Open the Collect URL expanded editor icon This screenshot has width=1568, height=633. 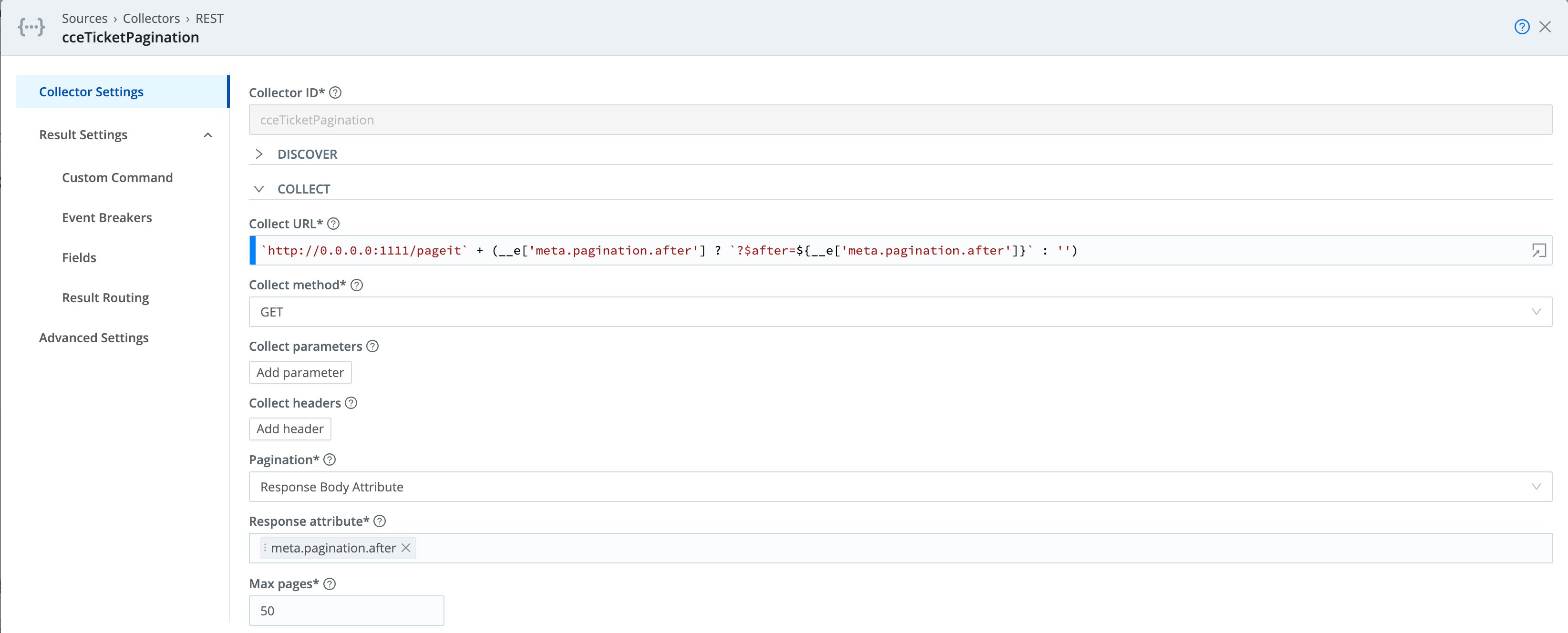point(1539,250)
